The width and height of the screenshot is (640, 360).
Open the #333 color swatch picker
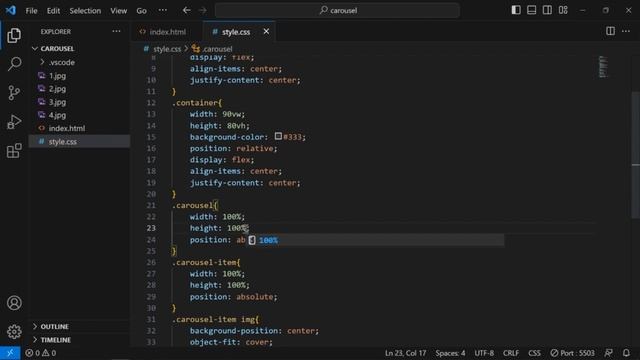click(278, 136)
